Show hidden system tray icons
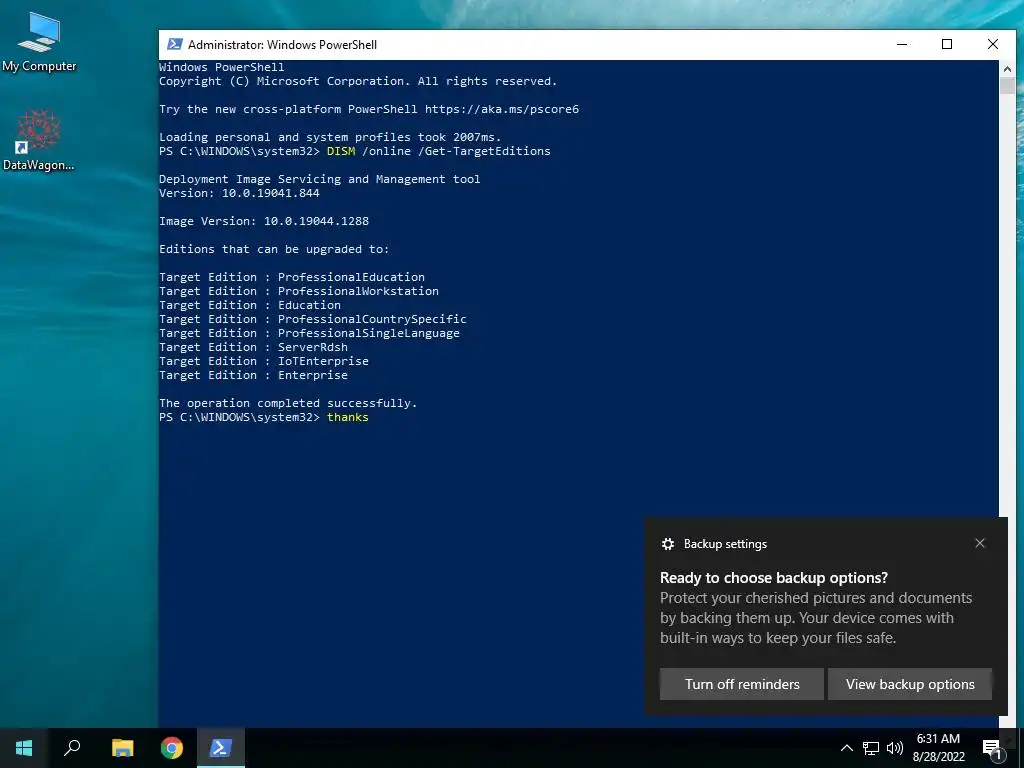1024x768 pixels. (846, 748)
